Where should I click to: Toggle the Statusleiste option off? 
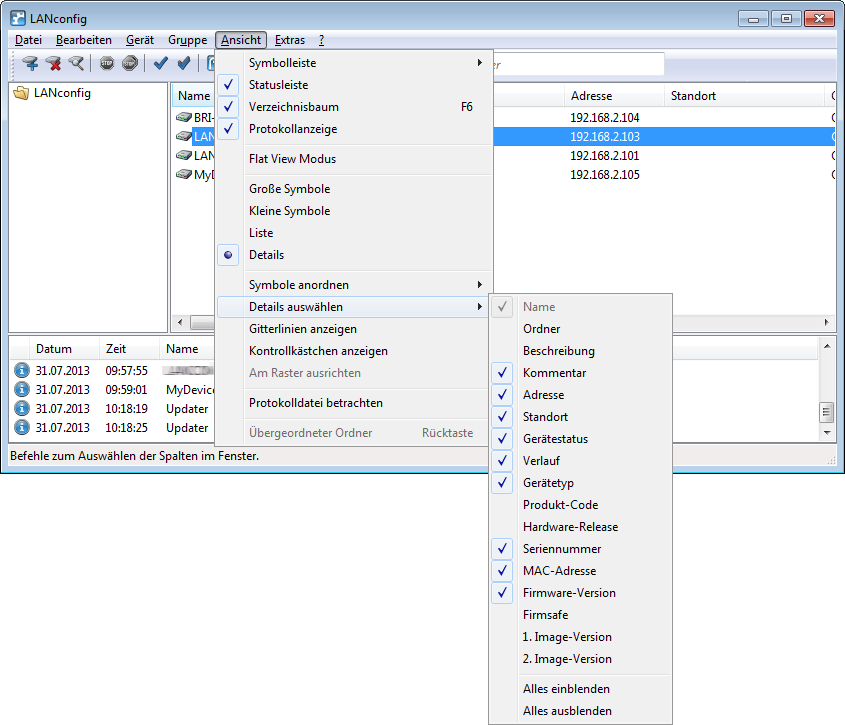(279, 85)
